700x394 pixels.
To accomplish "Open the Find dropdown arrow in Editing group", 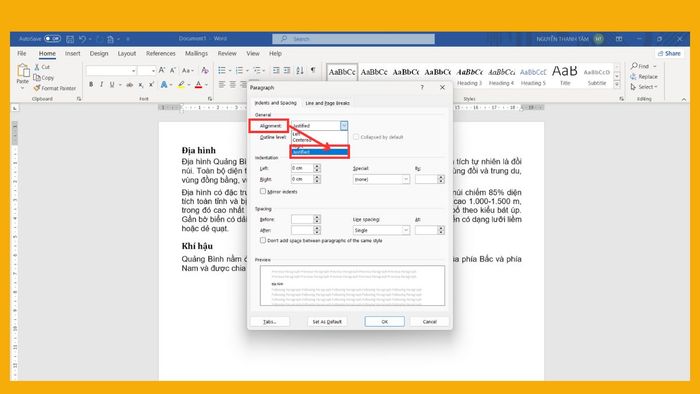I will pyautogui.click(x=655, y=66).
